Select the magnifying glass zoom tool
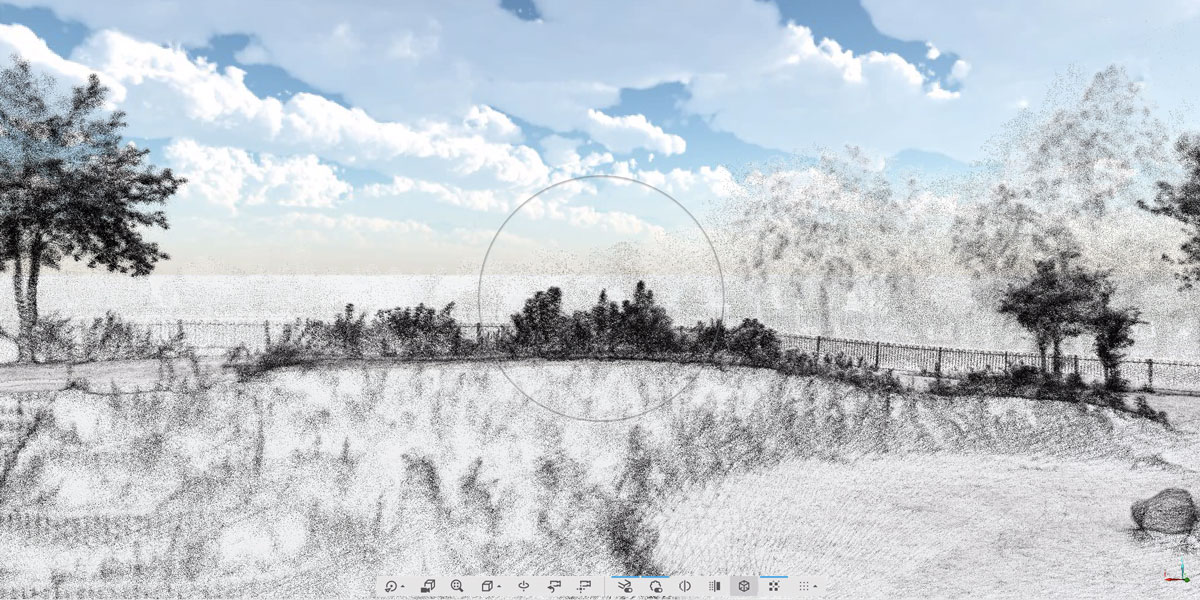Screen dimensions: 1200x600 click(457, 586)
